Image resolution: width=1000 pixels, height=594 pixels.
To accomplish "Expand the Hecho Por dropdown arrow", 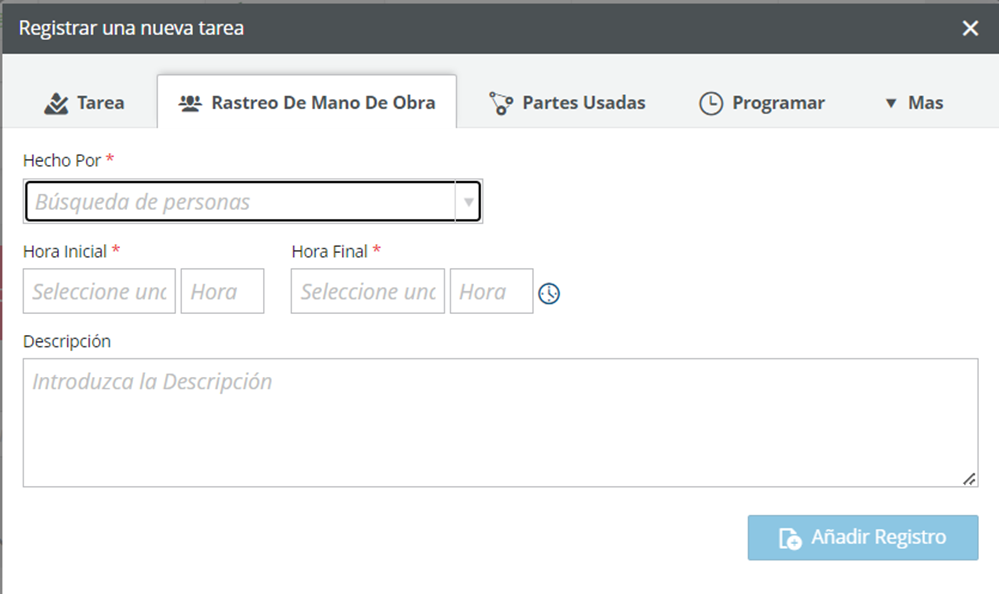I will tap(469, 202).
